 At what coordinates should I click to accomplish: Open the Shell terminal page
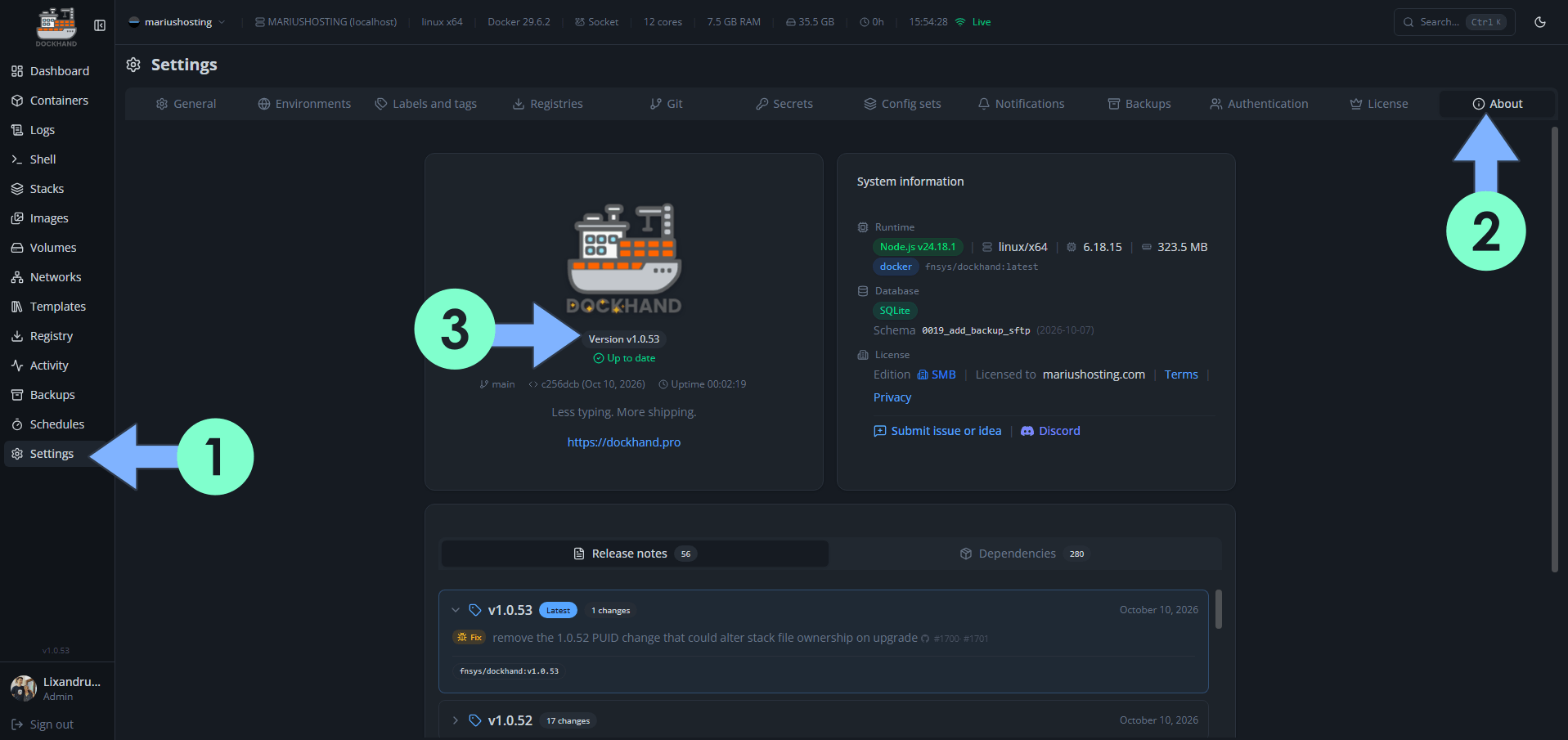(x=57, y=159)
